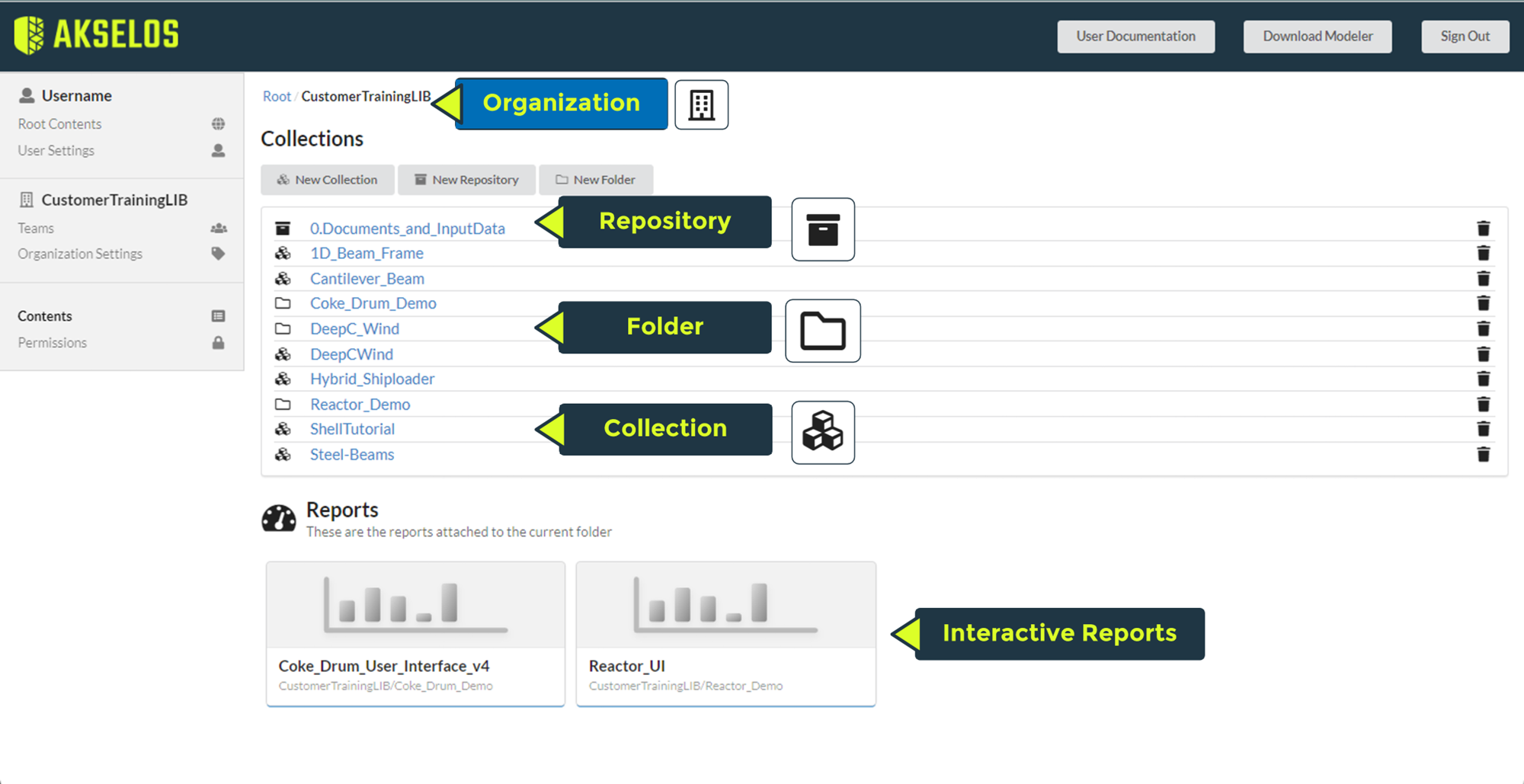Open the 0.Documents_and_InputData repository link

click(x=408, y=228)
